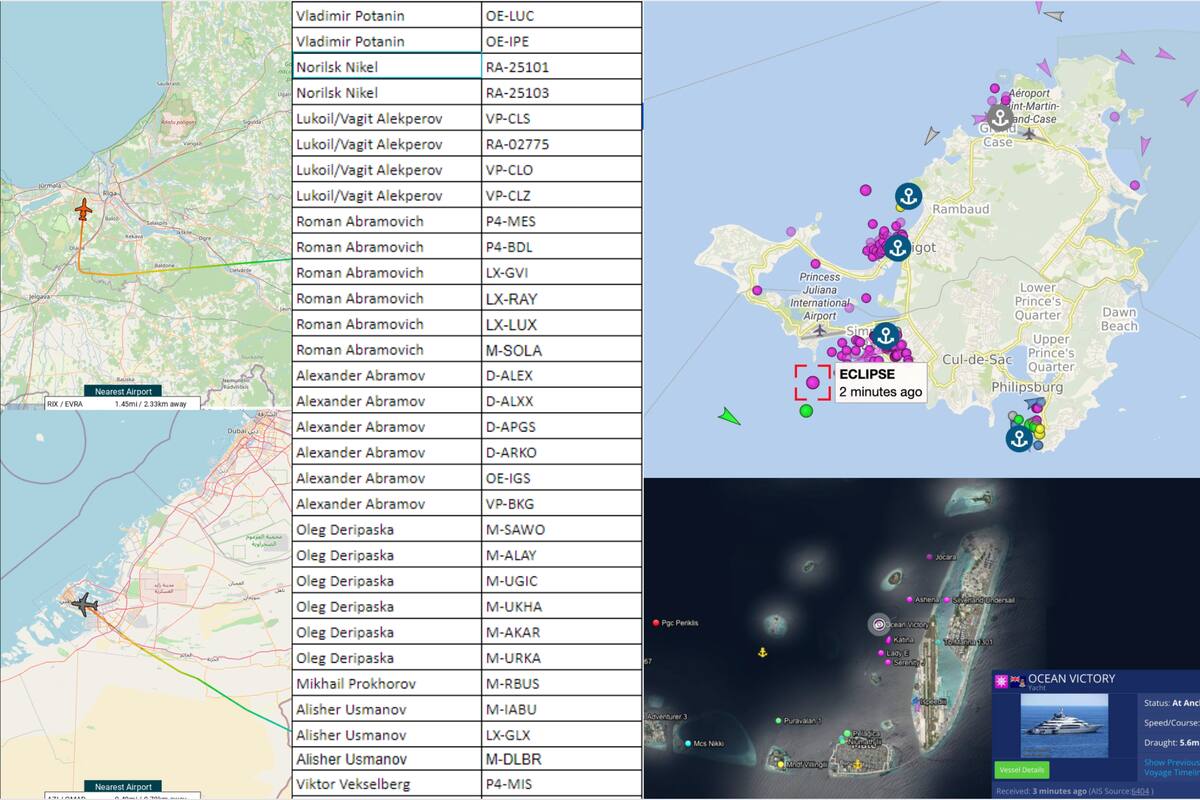
Task: Select the LX-GVI registration cell
Action: (x=562, y=273)
